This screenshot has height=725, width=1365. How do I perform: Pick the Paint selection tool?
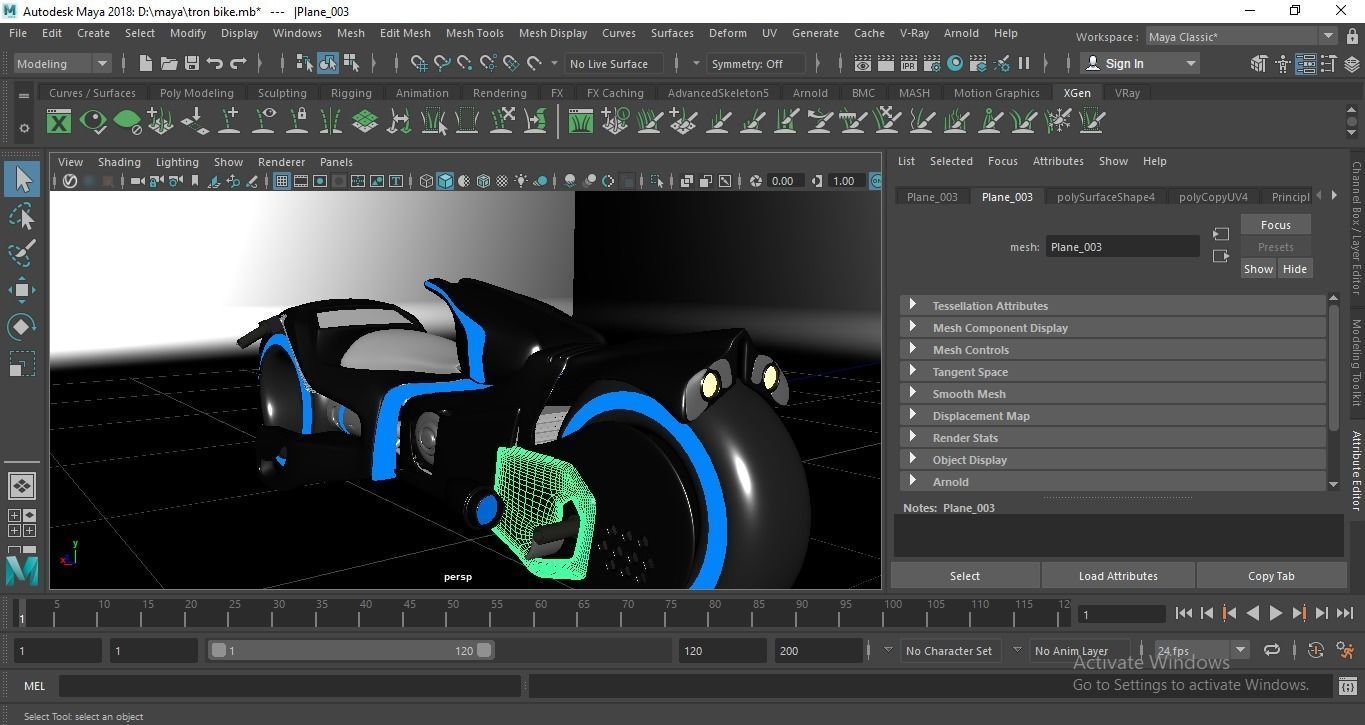pyautogui.click(x=22, y=253)
